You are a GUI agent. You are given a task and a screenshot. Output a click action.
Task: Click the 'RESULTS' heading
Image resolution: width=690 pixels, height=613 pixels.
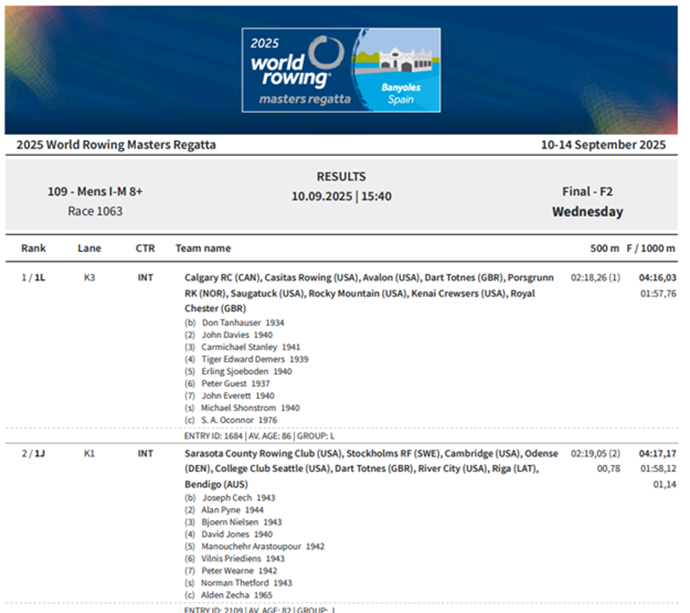pyautogui.click(x=341, y=176)
